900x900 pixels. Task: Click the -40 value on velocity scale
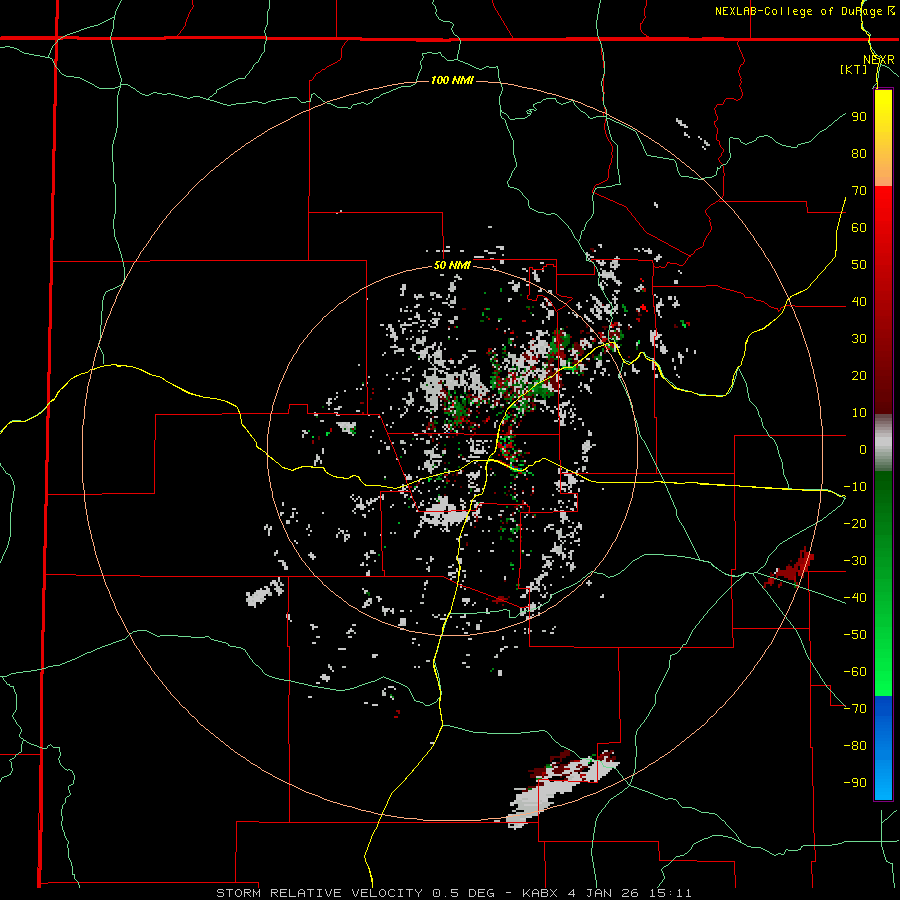(x=855, y=598)
